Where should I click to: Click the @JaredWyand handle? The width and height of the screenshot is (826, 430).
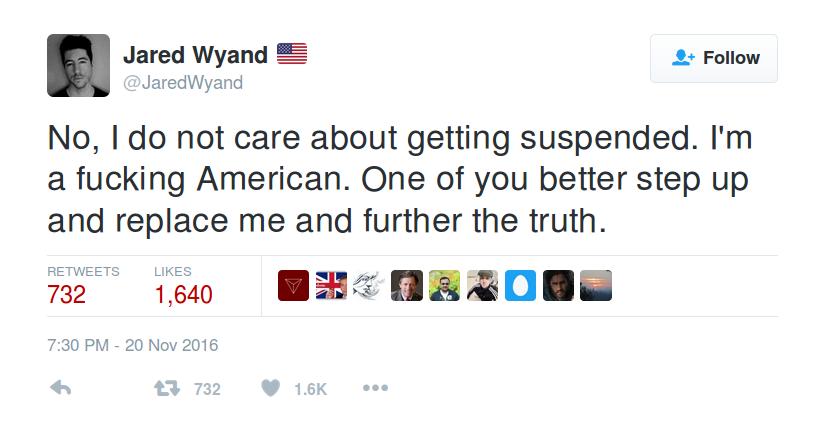[x=182, y=82]
